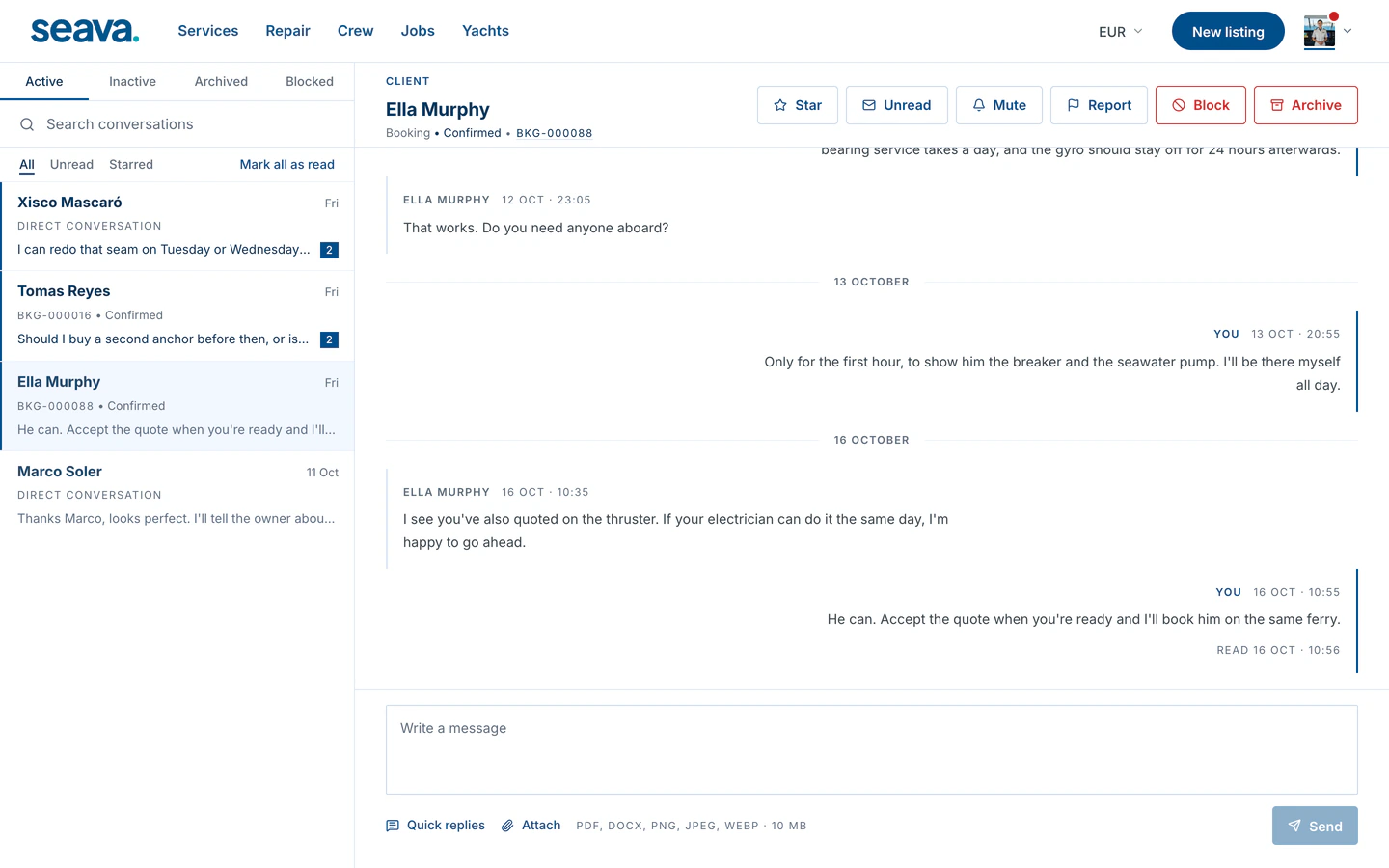Click the flag icon in Report button

coord(1074,105)
